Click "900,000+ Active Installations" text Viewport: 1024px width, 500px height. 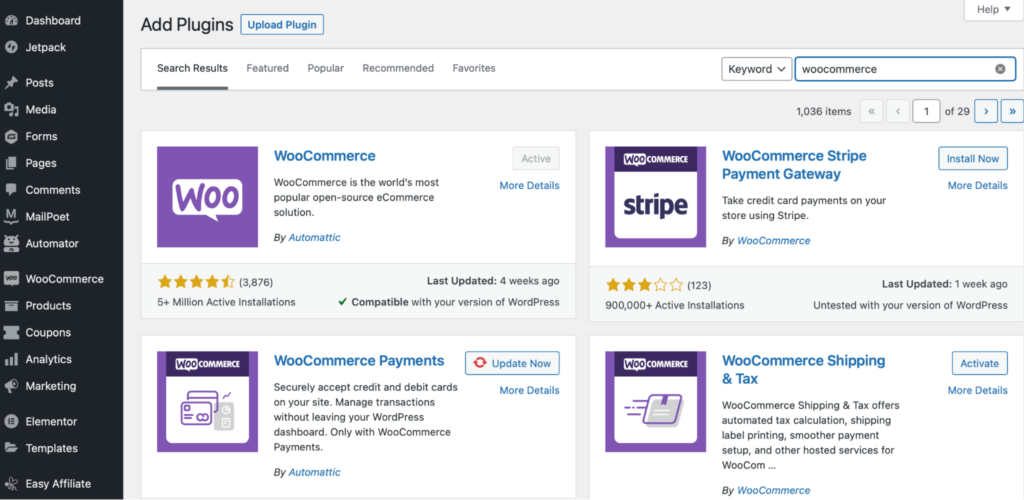[x=675, y=305]
